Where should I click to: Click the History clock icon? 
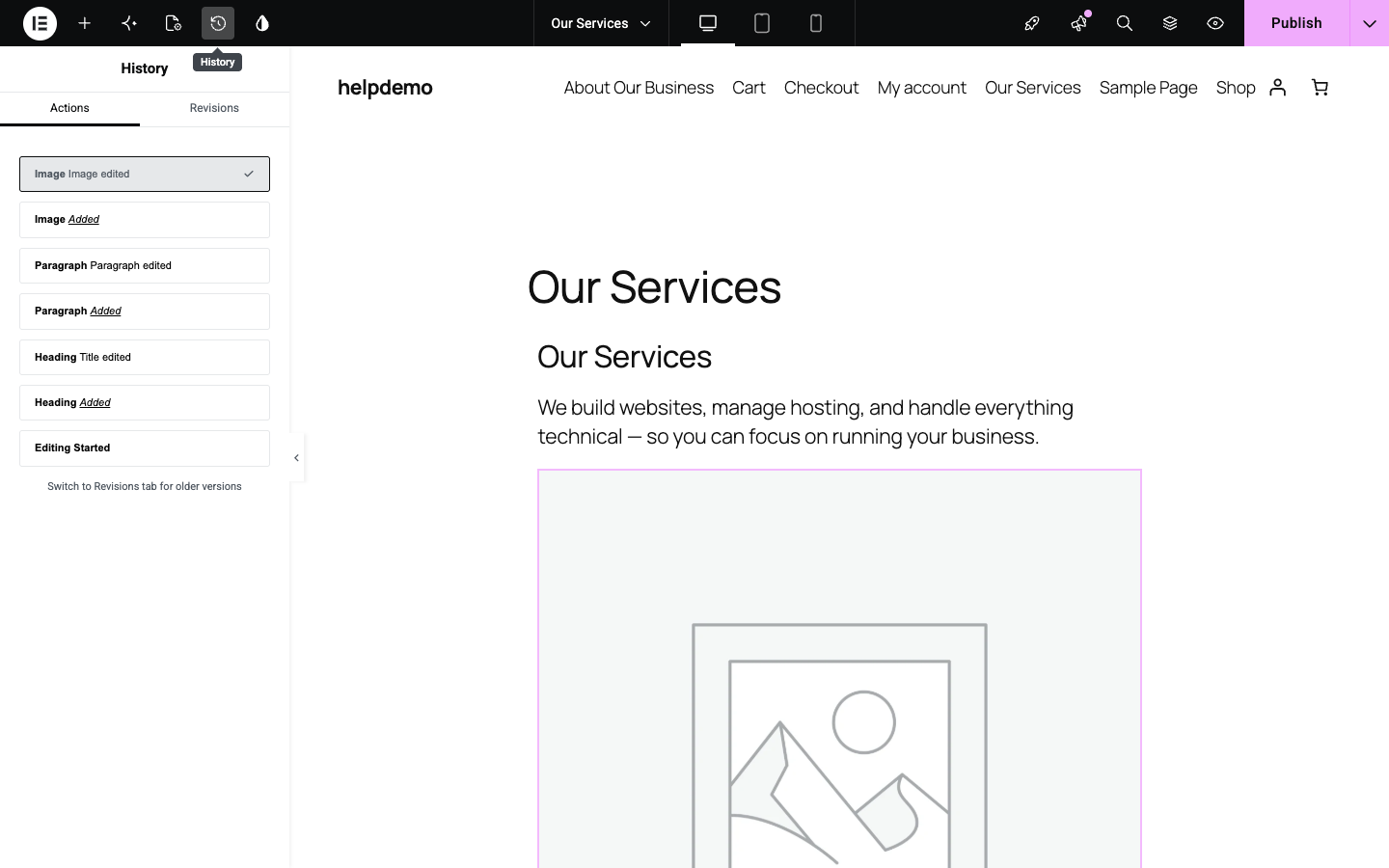click(x=218, y=23)
